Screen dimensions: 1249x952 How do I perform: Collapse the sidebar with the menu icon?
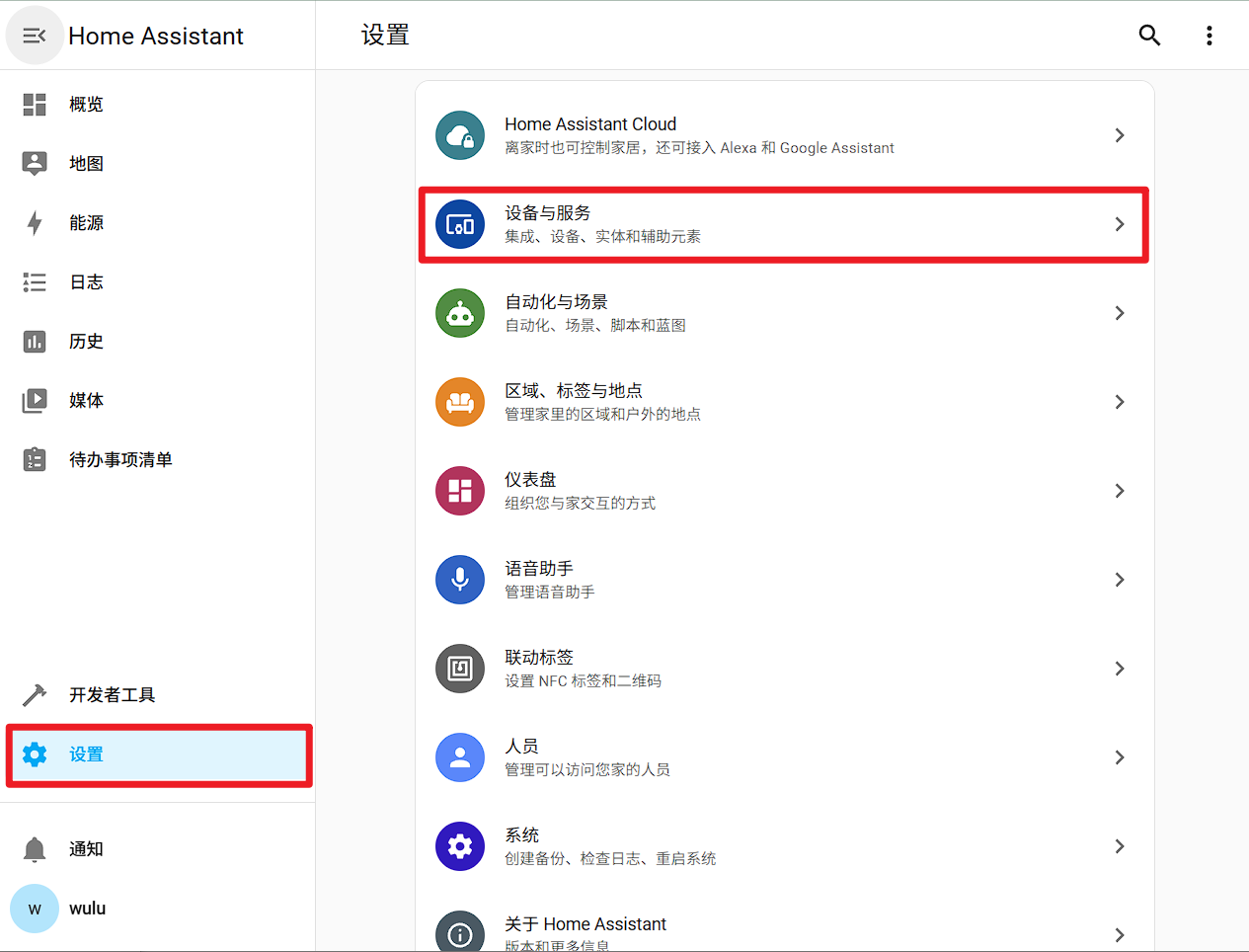[x=35, y=36]
